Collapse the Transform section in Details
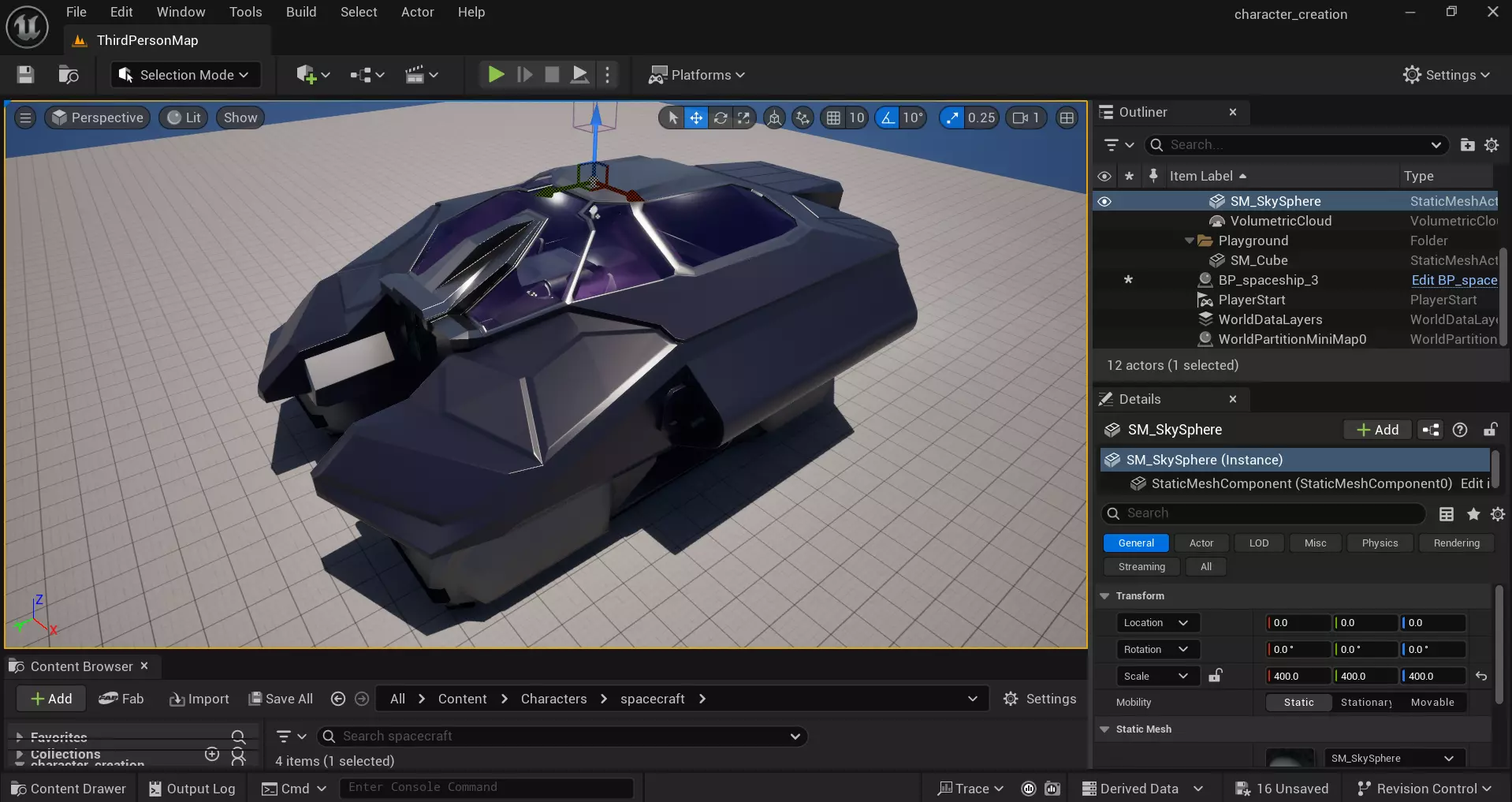The height and width of the screenshot is (802, 1512). [x=1104, y=596]
